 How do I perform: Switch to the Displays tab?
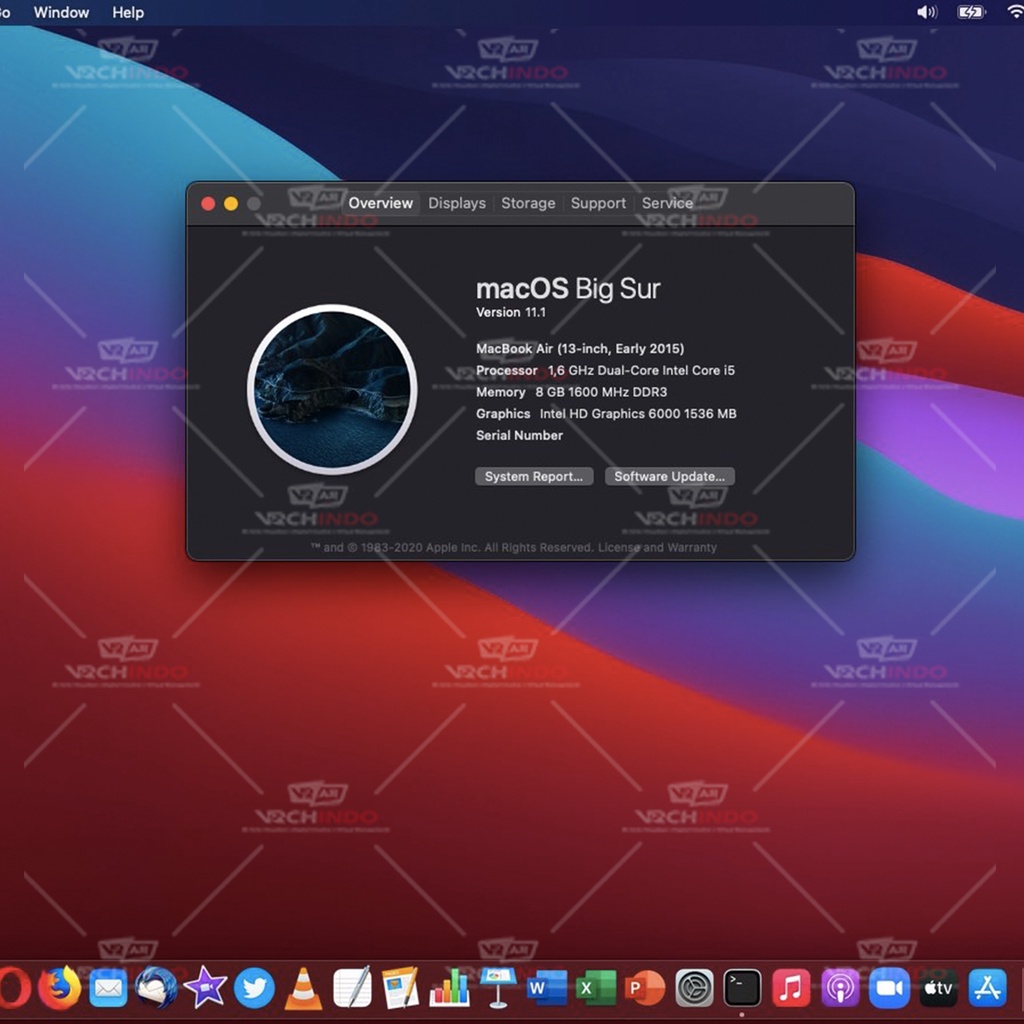(x=457, y=203)
